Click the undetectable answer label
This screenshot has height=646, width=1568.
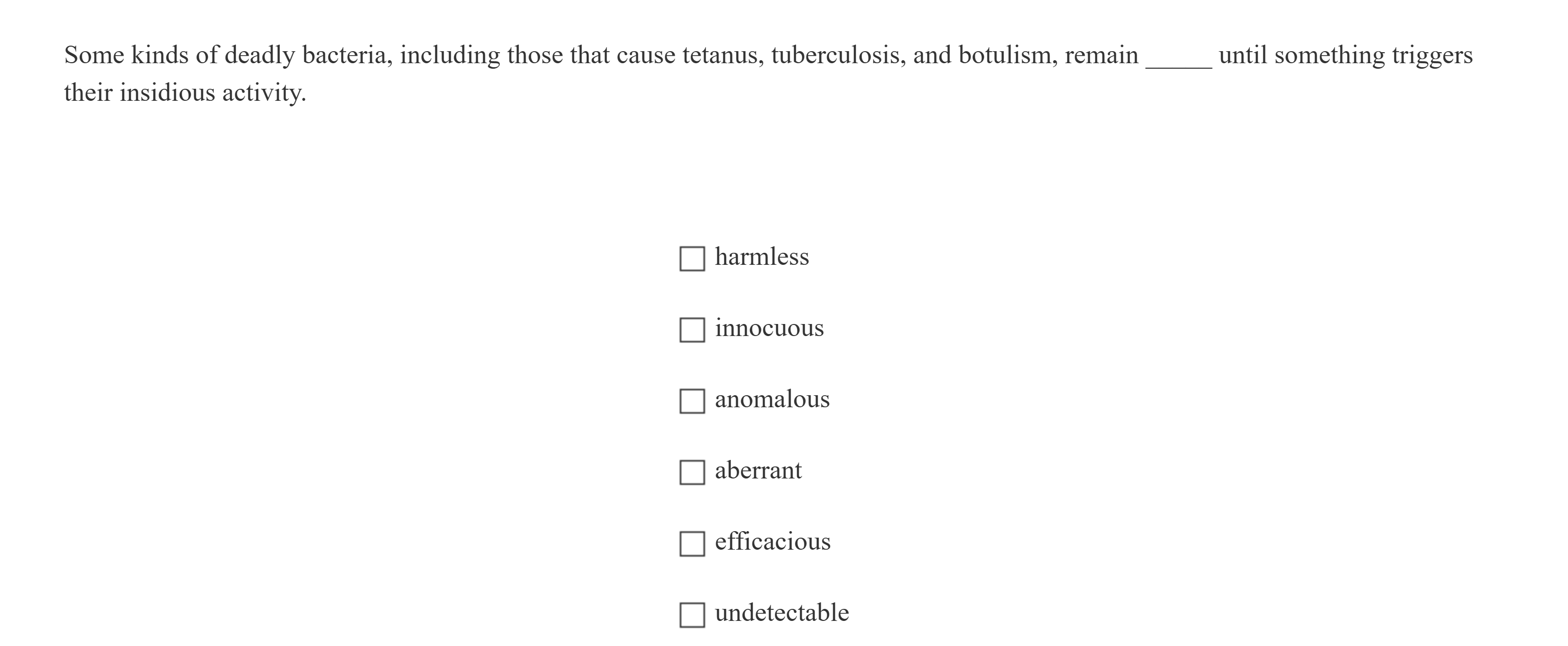coord(781,612)
